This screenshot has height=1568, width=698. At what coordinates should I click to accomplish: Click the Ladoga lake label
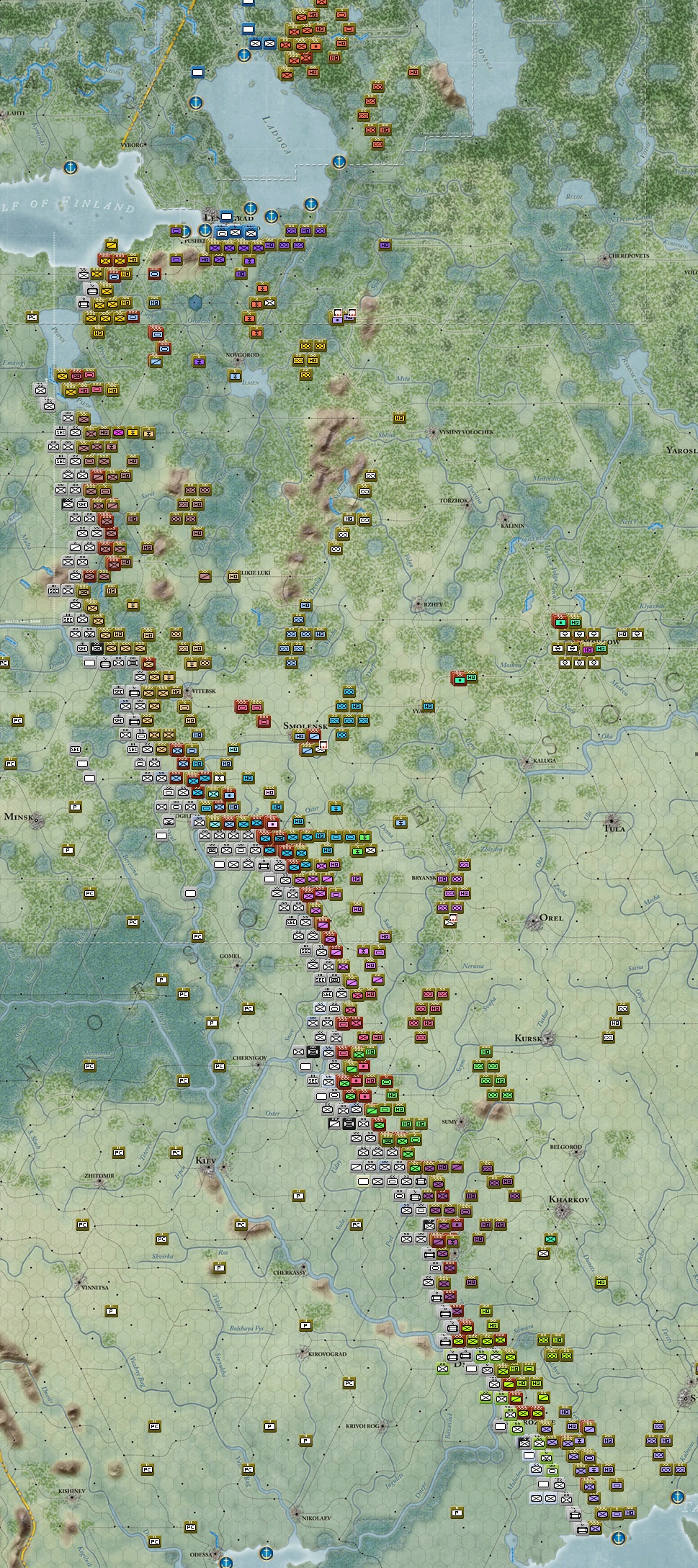pyautogui.click(x=277, y=134)
